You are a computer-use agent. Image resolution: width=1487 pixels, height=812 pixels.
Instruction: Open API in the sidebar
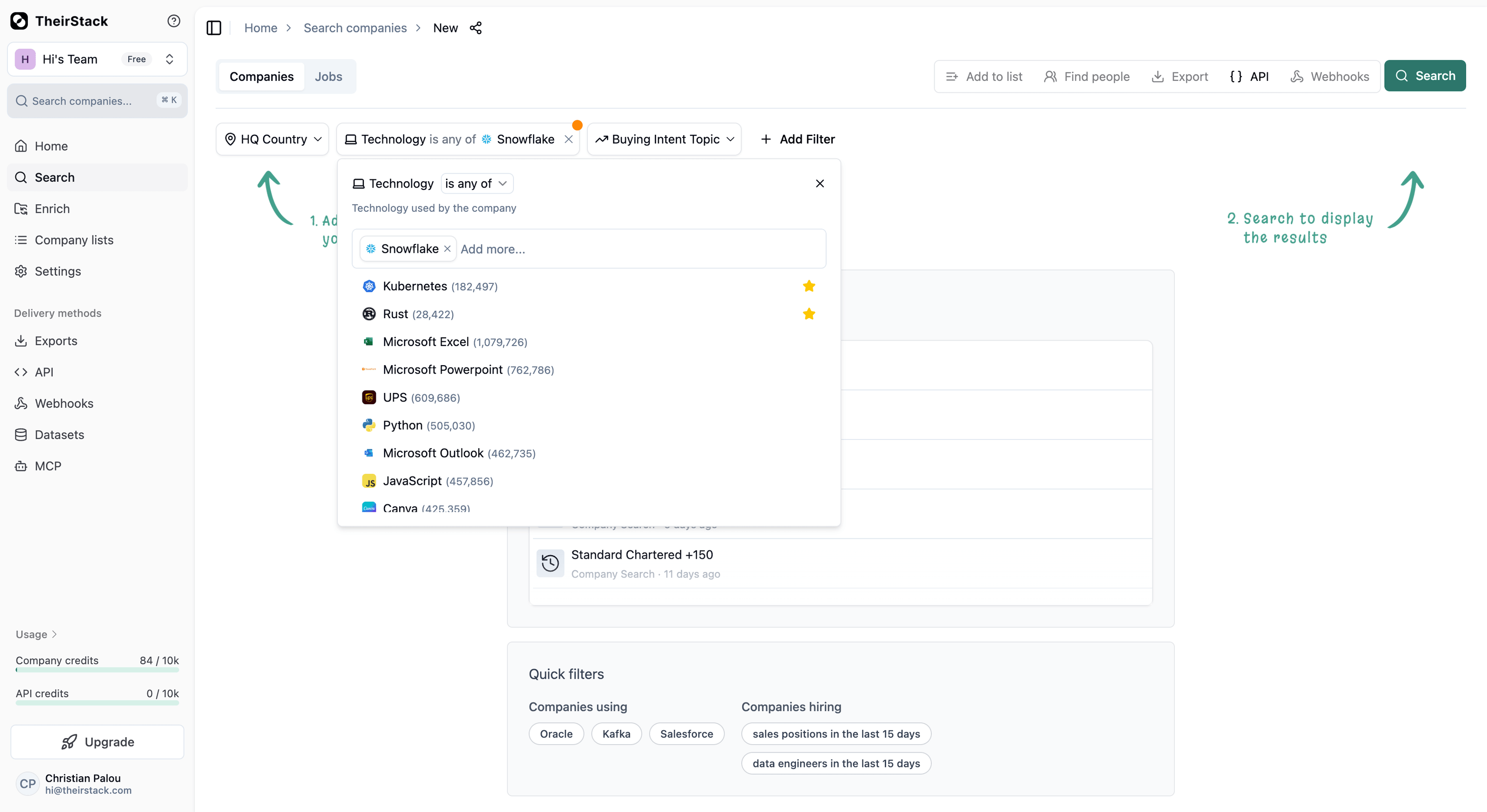click(x=97, y=372)
